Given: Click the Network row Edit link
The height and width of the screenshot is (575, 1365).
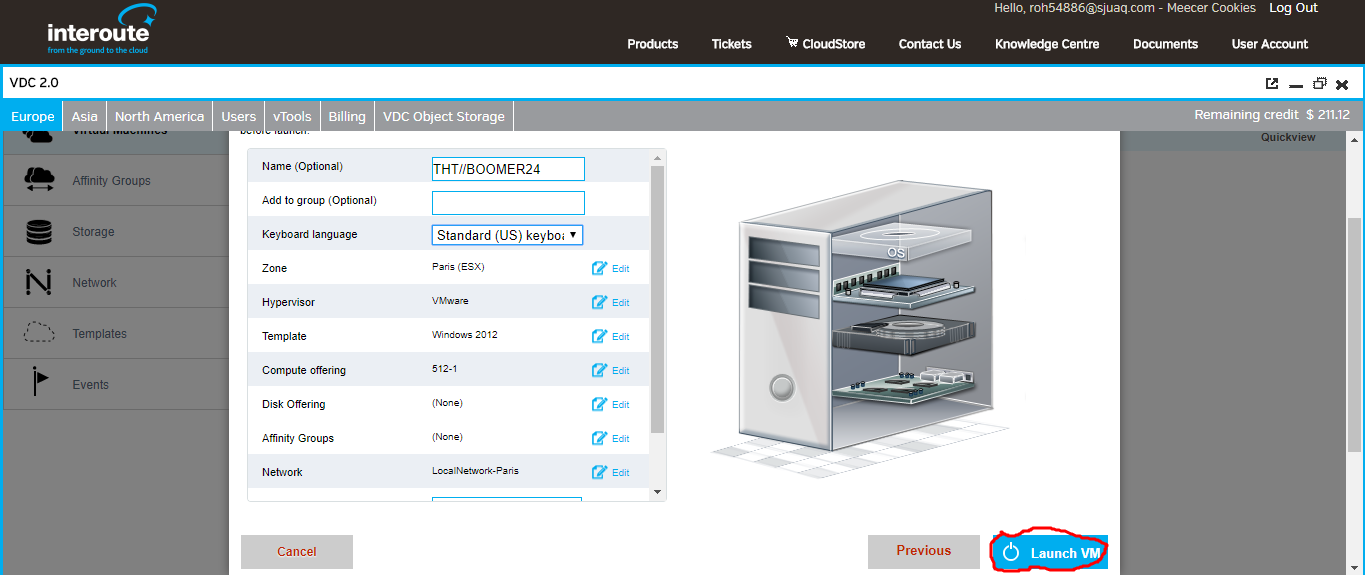Looking at the screenshot, I should tap(621, 473).
